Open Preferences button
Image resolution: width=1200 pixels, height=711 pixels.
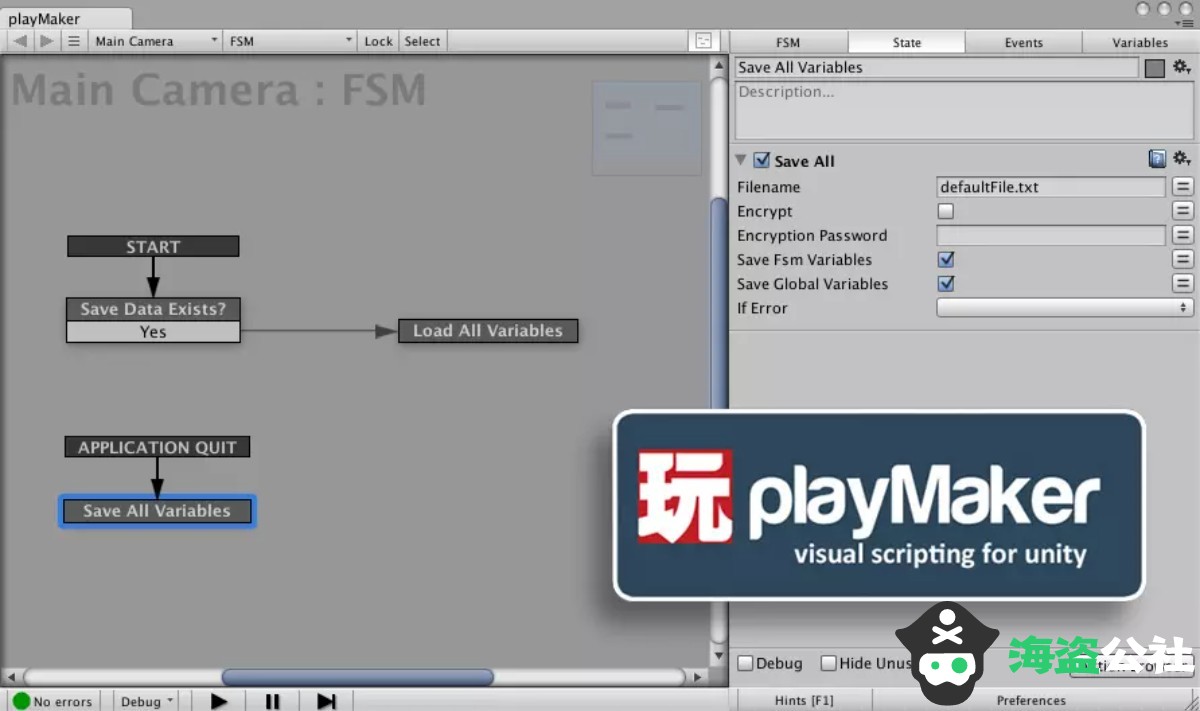[1031, 700]
